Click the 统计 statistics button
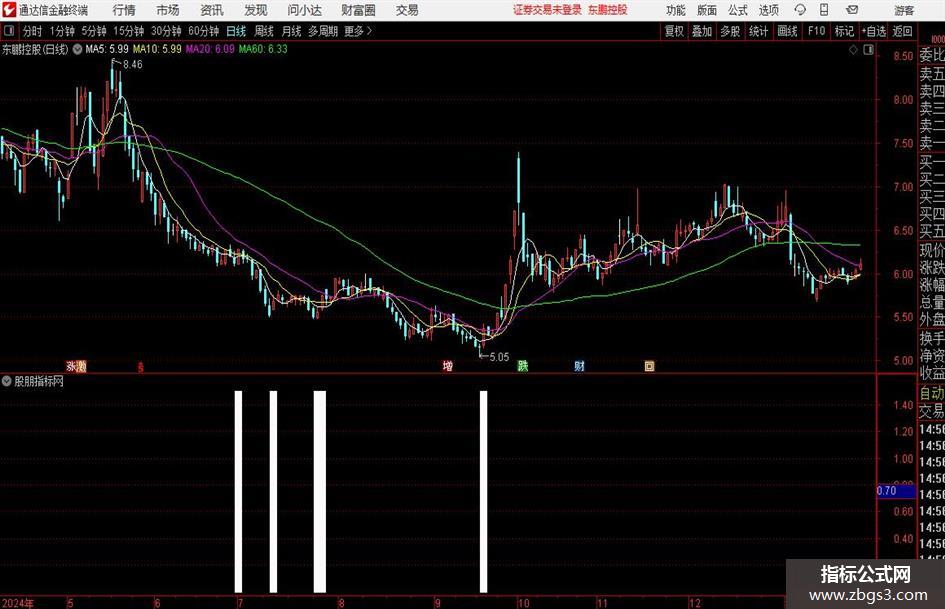 759,31
